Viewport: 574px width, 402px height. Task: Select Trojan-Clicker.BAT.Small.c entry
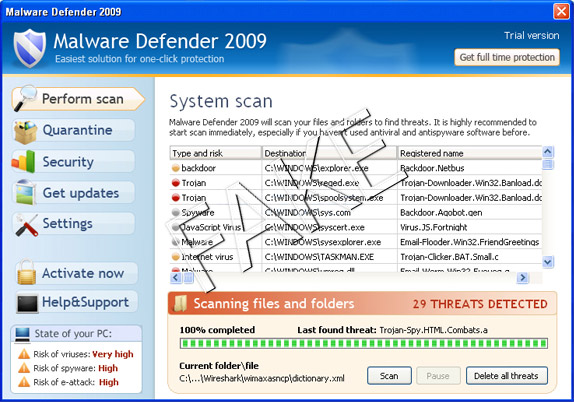click(x=449, y=257)
